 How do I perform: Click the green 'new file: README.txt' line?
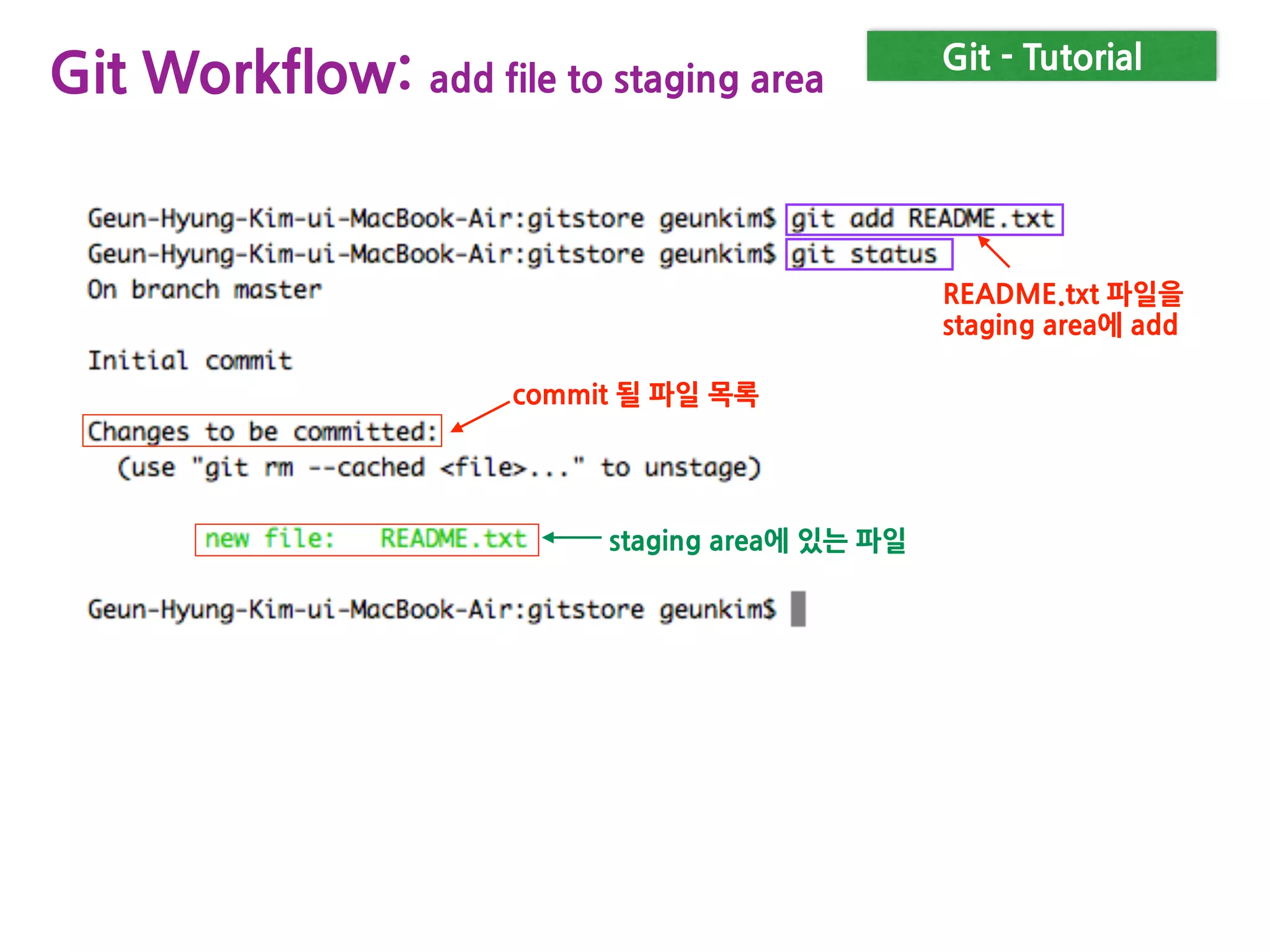366,539
